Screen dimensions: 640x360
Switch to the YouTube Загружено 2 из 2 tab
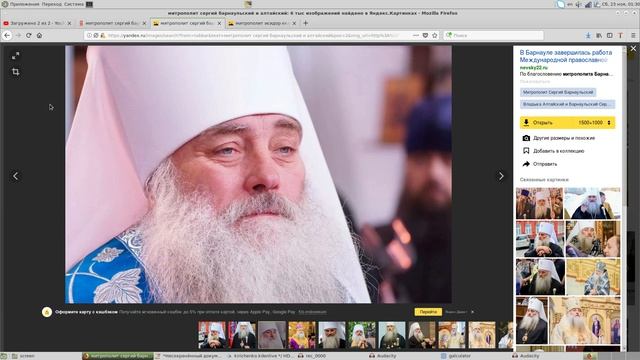pyautogui.click(x=38, y=23)
